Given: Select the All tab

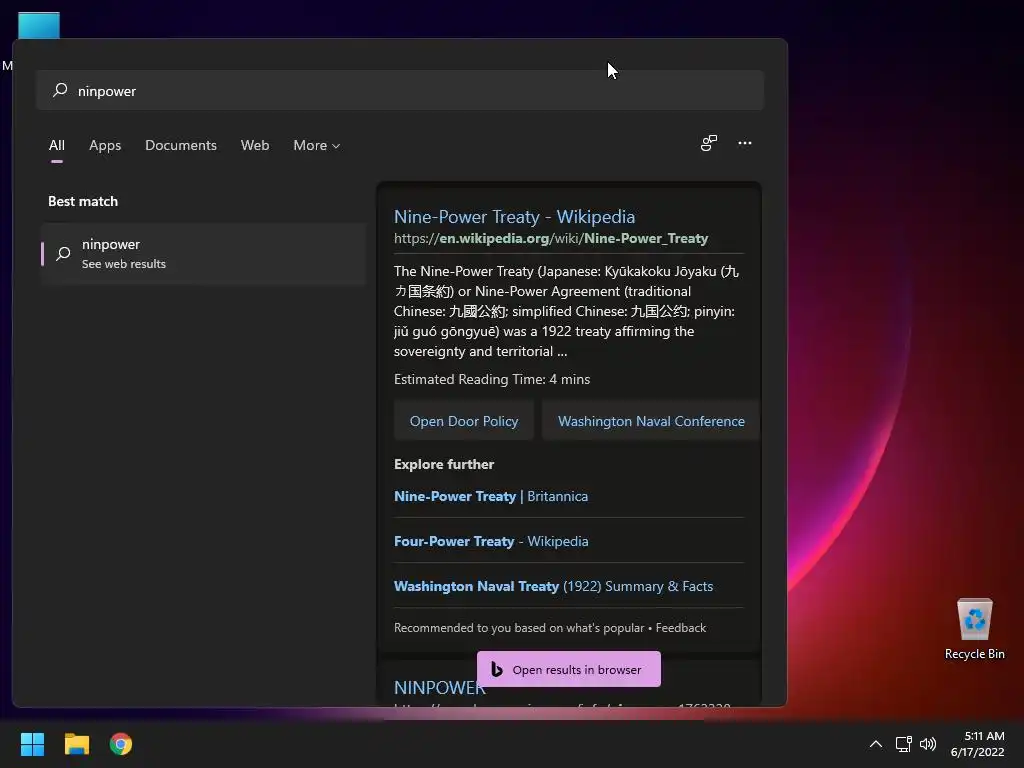Looking at the screenshot, I should (x=57, y=145).
